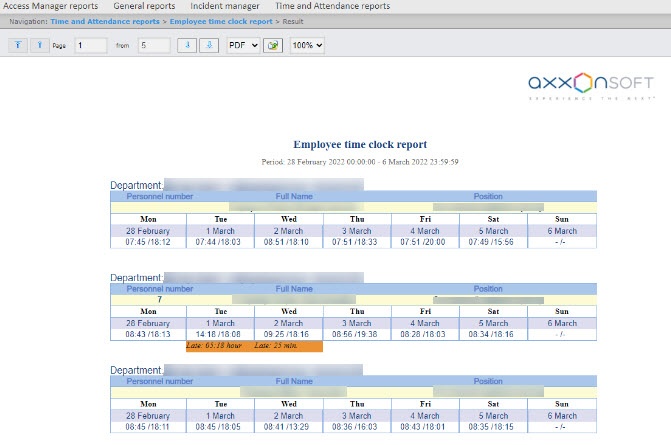Open the 100% zoom level dropdown
Screen dimensions: 671x445
pyautogui.click(x=307, y=46)
